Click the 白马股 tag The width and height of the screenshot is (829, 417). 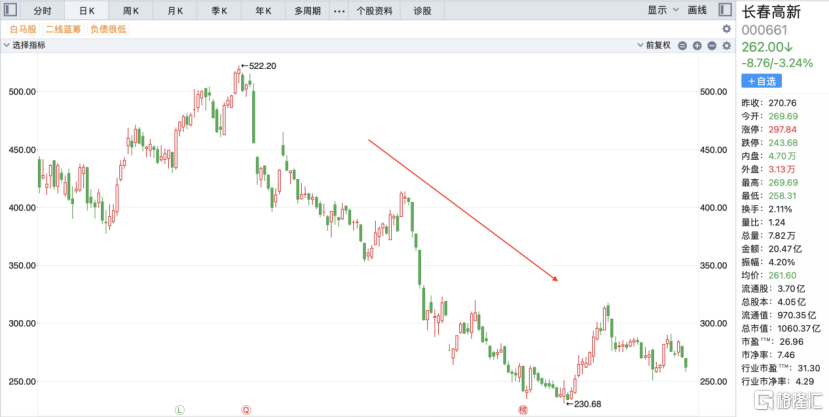pos(22,29)
